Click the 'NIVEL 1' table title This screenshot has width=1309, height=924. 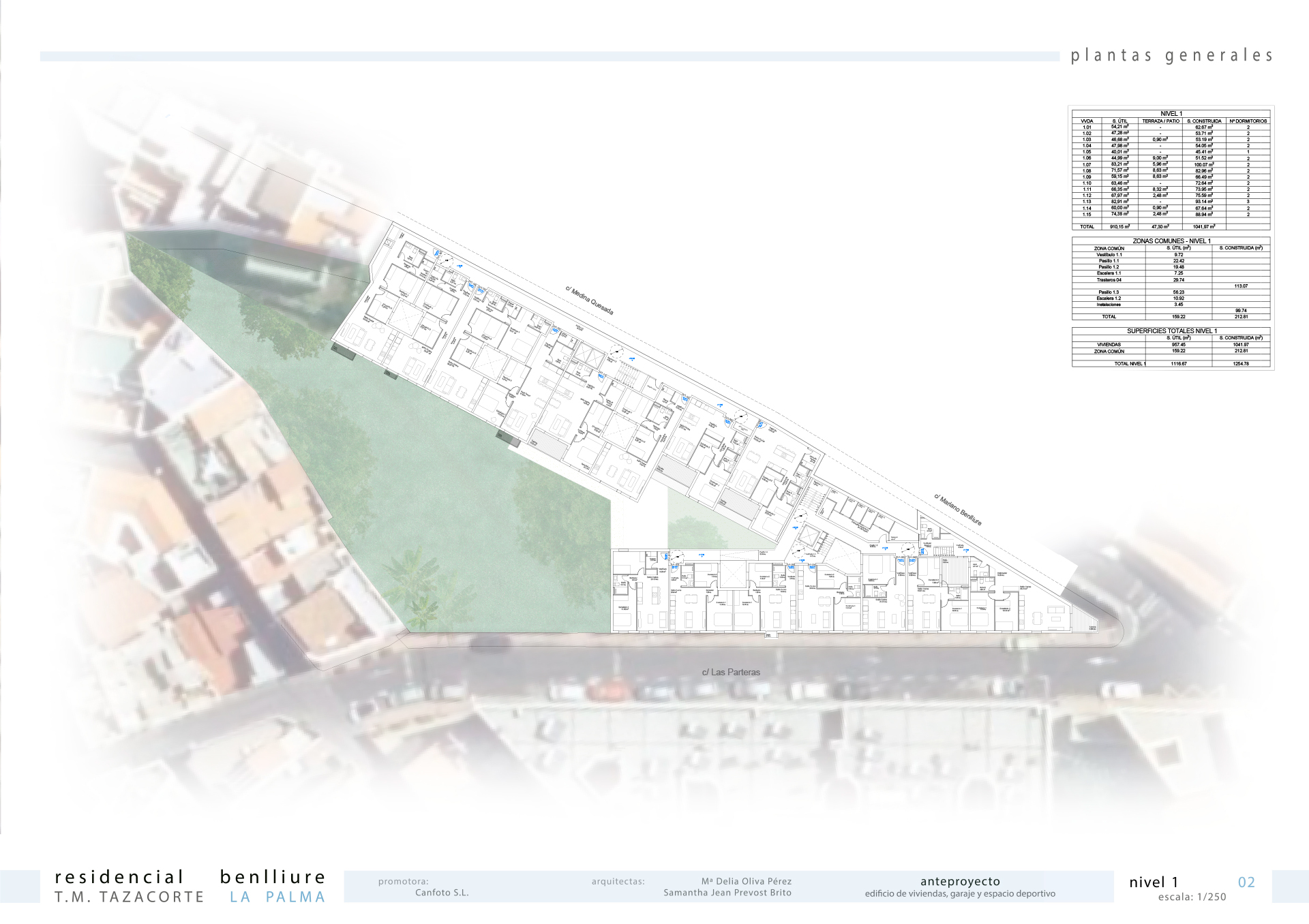coord(1171,114)
